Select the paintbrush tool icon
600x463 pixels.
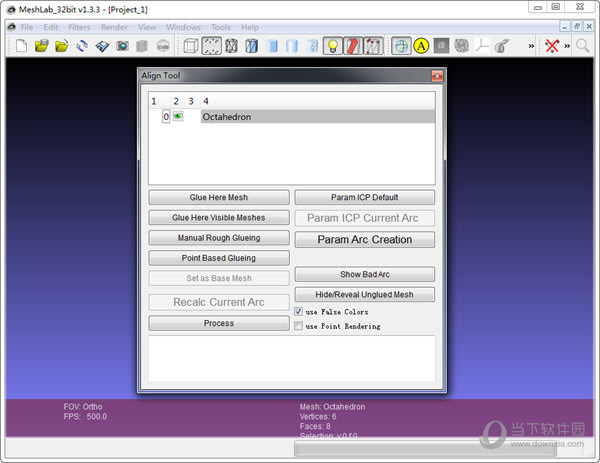tap(502, 46)
